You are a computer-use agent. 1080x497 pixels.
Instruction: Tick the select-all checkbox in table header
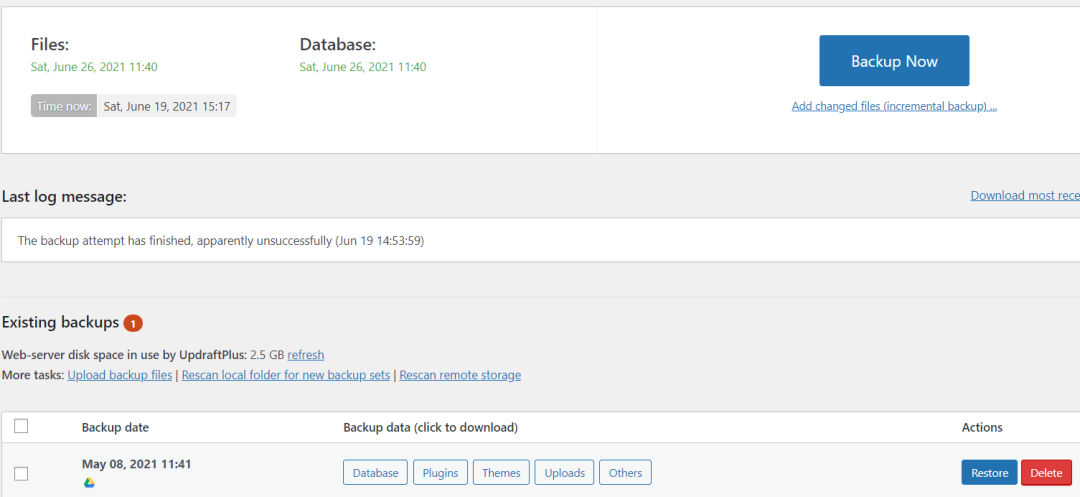tap(21, 426)
